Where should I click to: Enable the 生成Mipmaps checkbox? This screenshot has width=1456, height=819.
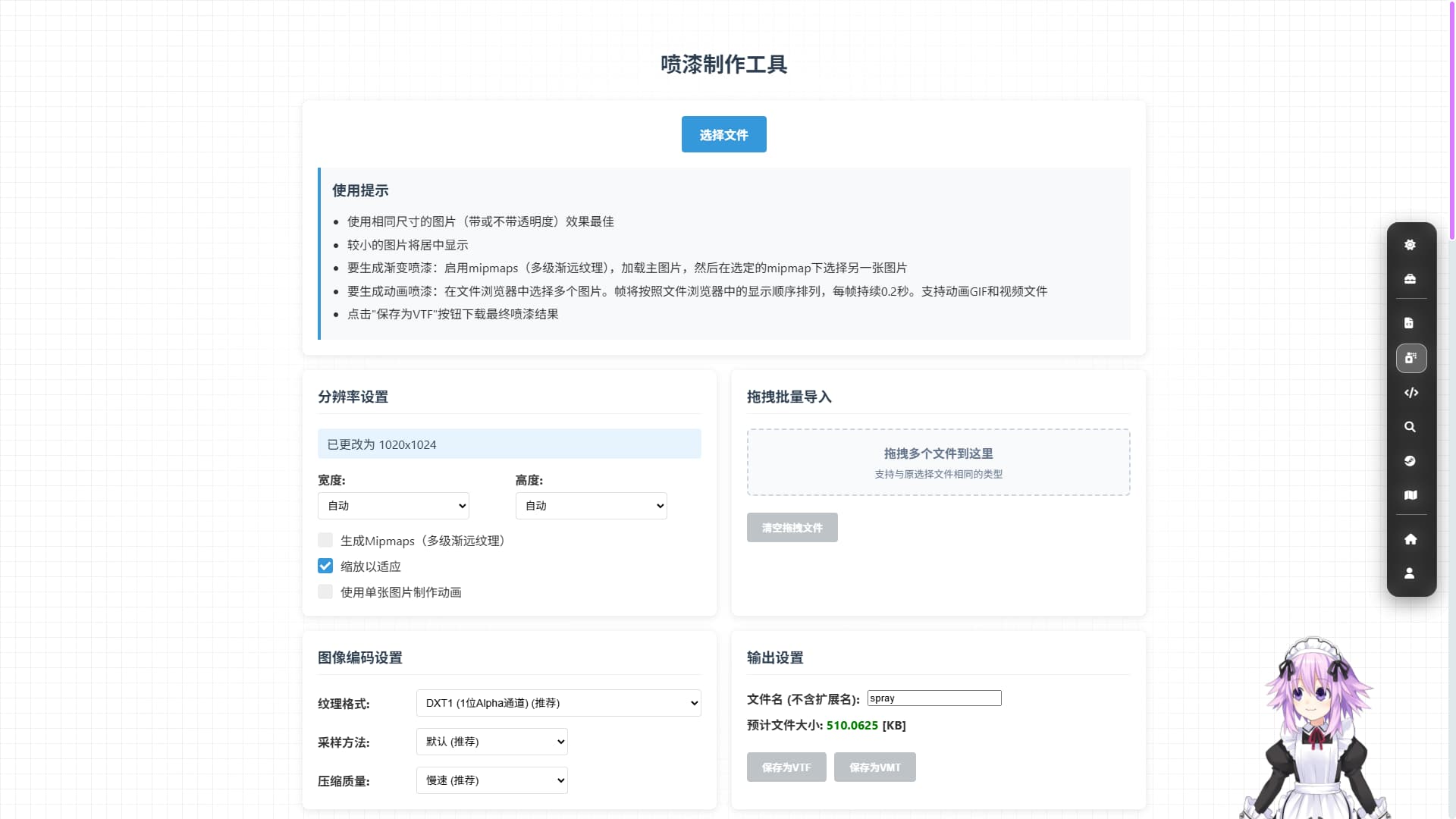[325, 540]
